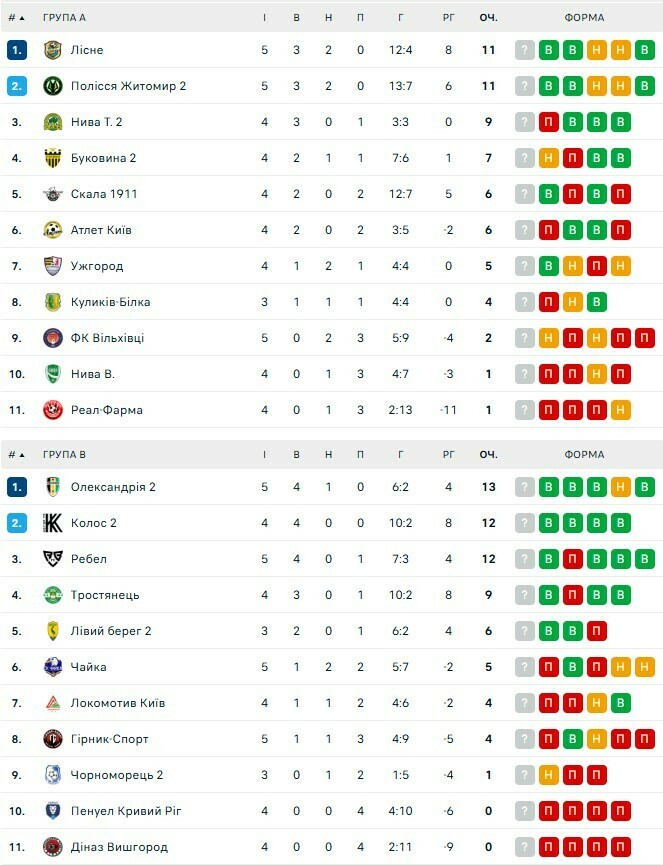Sort Група А by ОЧ. points header

click(x=488, y=18)
